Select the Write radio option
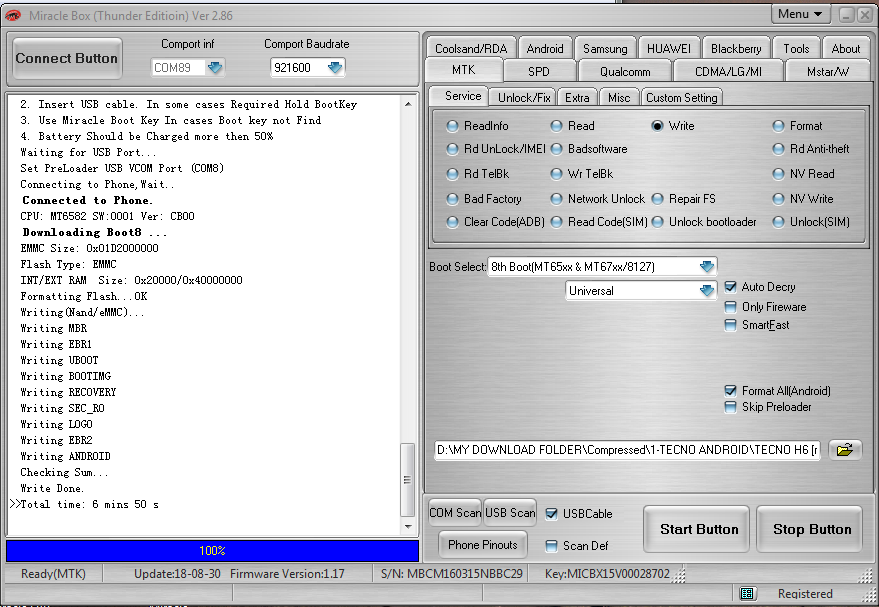Screen dimensions: 879x607 coord(657,126)
